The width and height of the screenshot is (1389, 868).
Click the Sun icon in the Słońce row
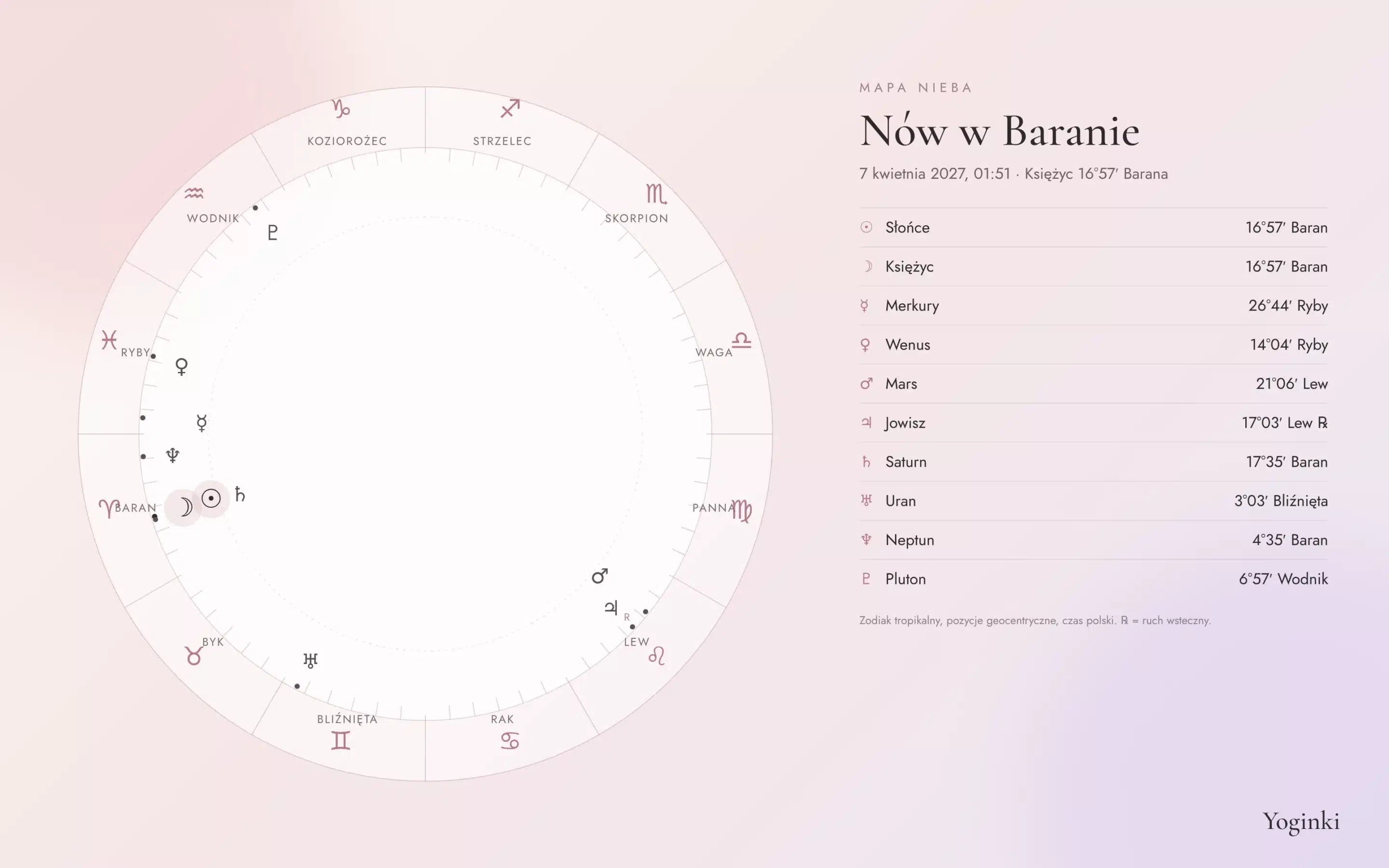pyautogui.click(x=867, y=227)
